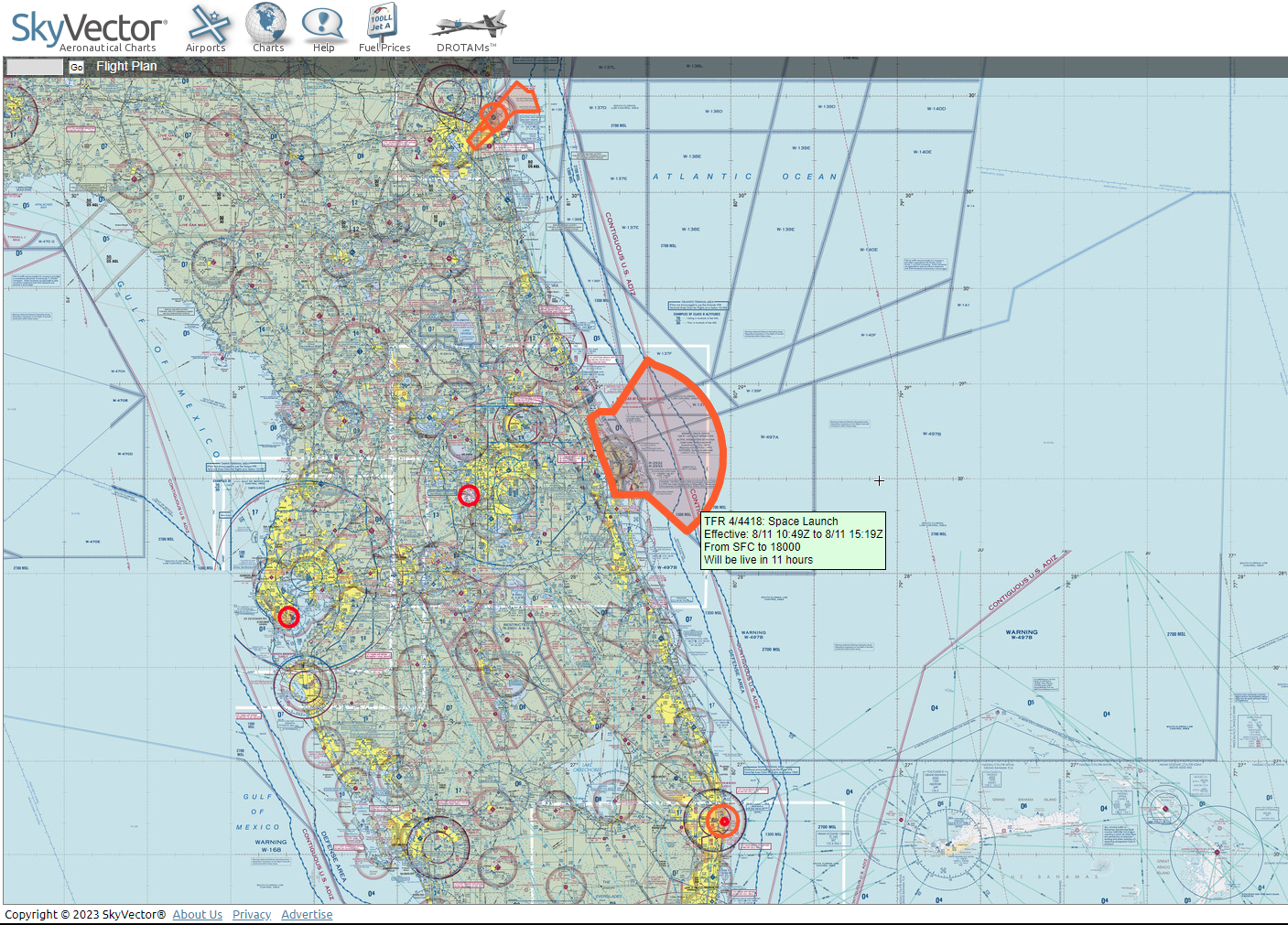
Task: Open the DROTAMs drone icon
Action: (468, 32)
